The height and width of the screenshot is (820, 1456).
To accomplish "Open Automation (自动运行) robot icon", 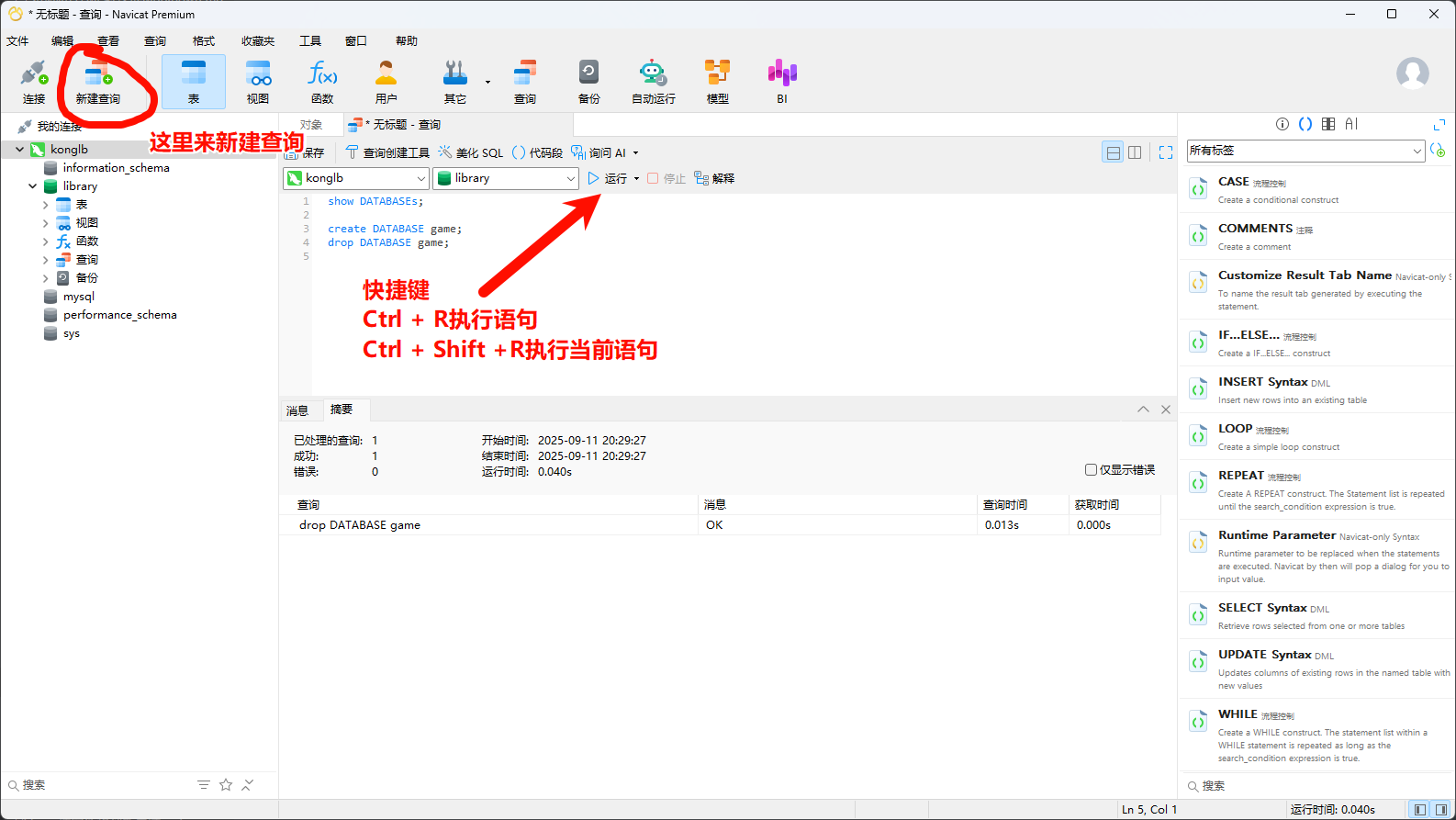I will 653,81.
